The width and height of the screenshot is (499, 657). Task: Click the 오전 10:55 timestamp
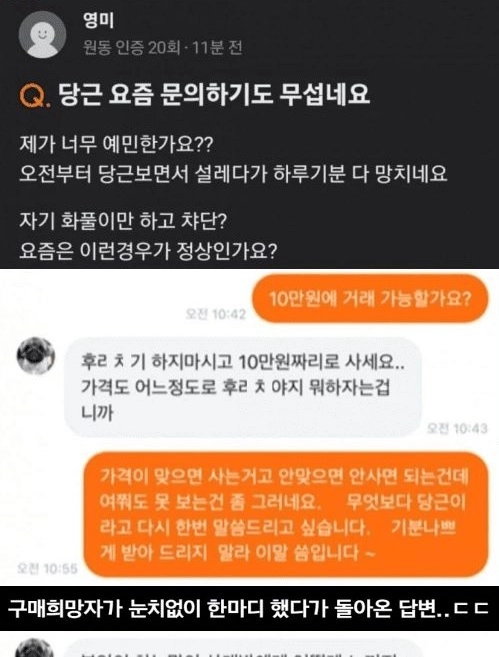pyautogui.click(x=47, y=569)
